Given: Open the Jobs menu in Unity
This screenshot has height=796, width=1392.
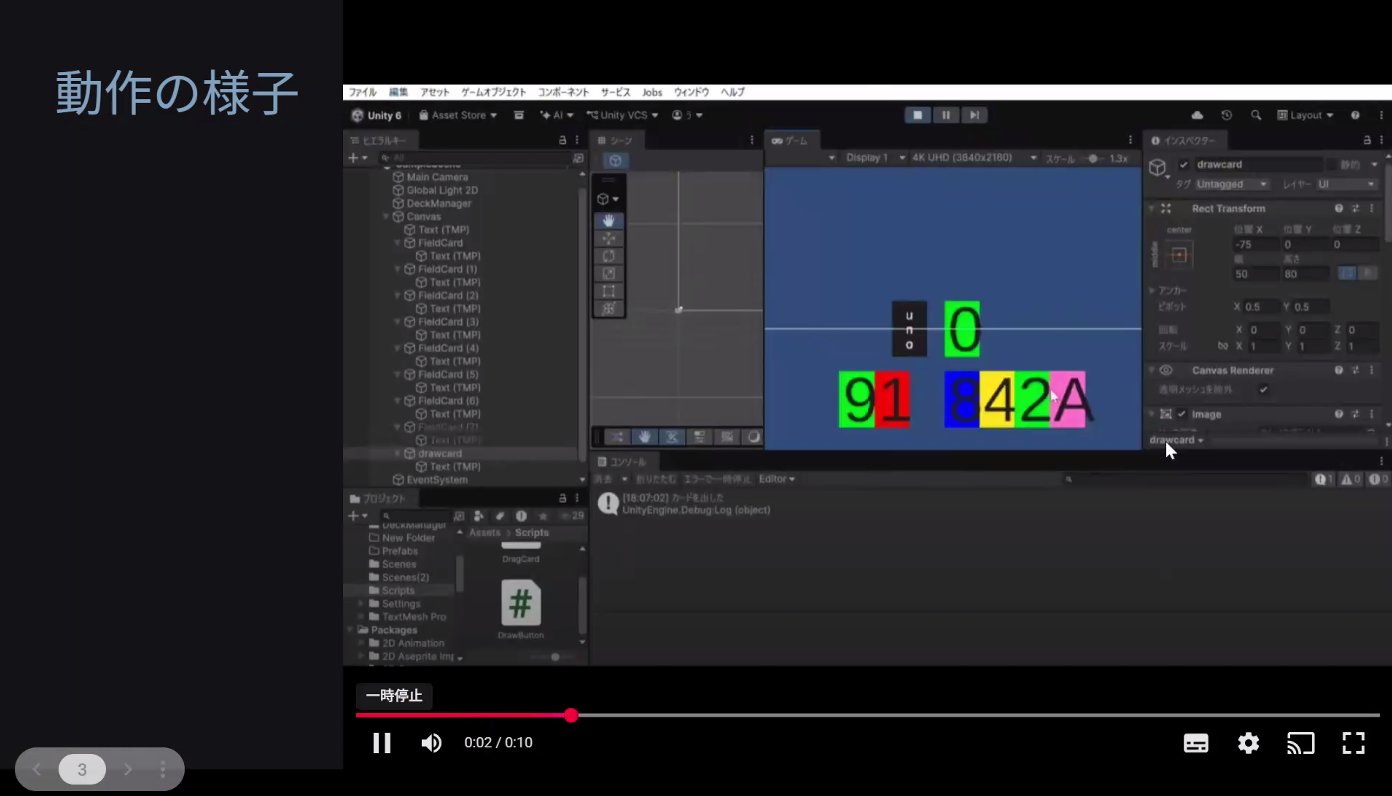Looking at the screenshot, I should tap(652, 92).
